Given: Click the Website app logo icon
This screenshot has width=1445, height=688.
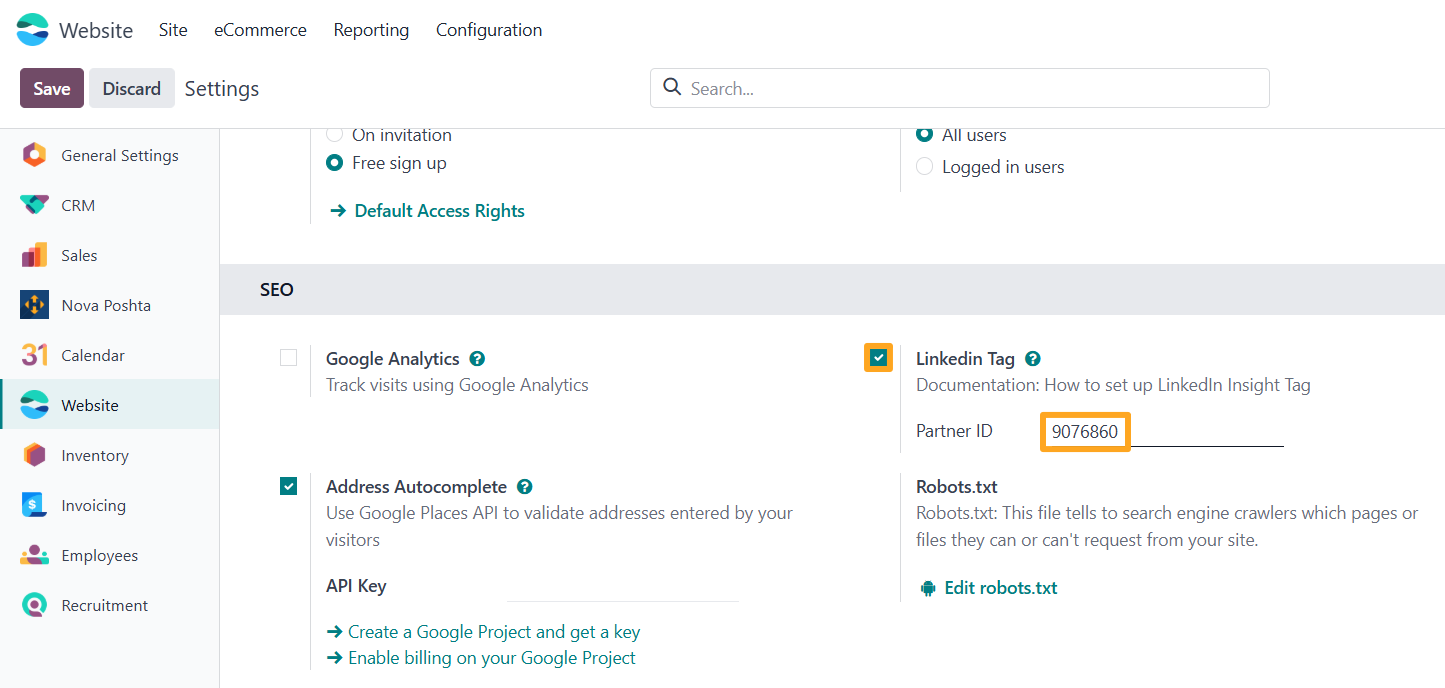Looking at the screenshot, I should 33,30.
